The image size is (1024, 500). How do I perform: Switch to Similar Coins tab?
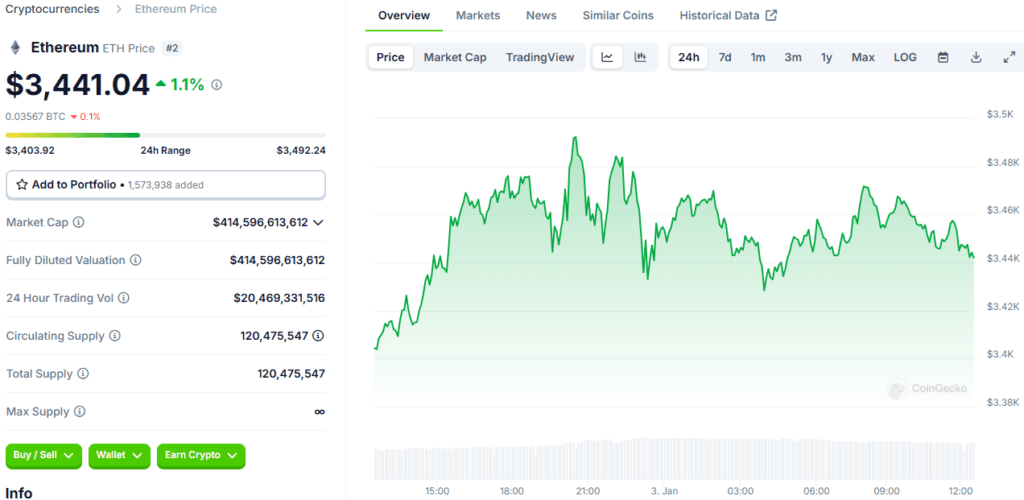[618, 16]
